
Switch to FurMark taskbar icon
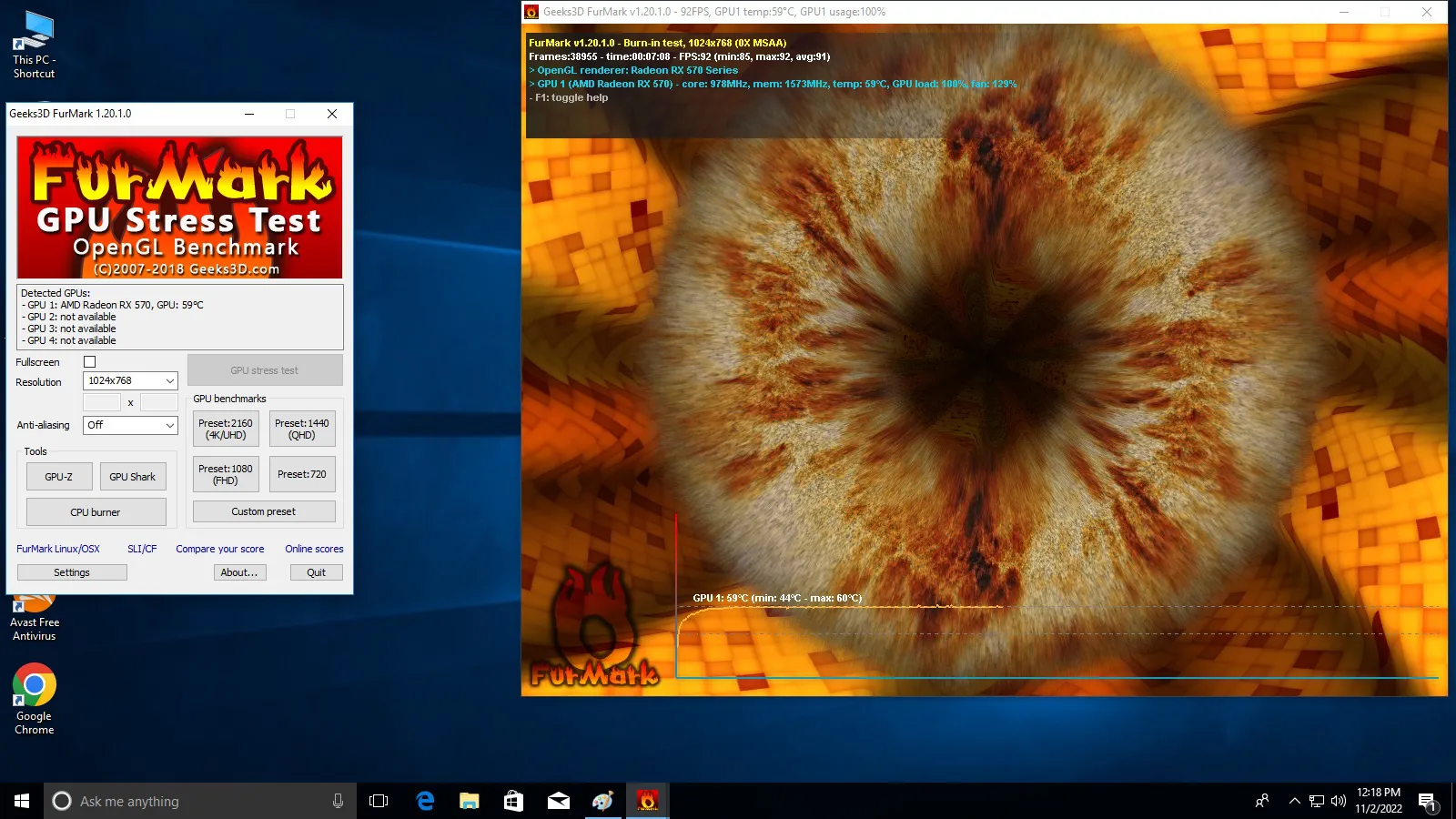647,801
